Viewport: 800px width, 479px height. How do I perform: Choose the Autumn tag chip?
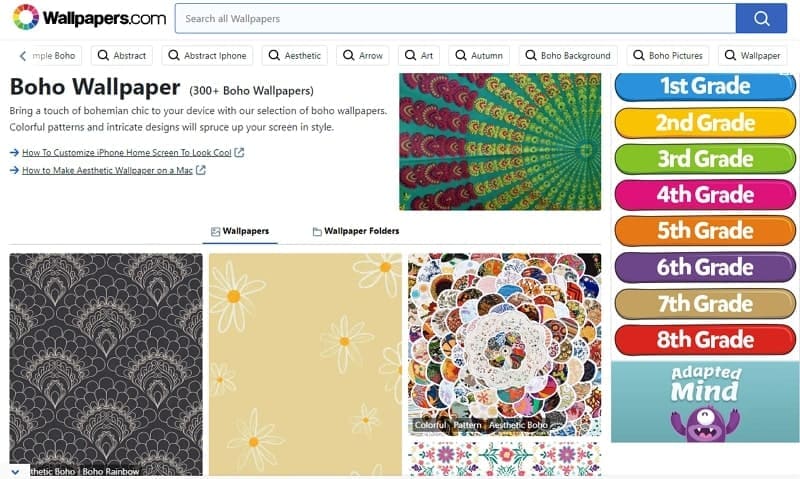[x=479, y=56]
